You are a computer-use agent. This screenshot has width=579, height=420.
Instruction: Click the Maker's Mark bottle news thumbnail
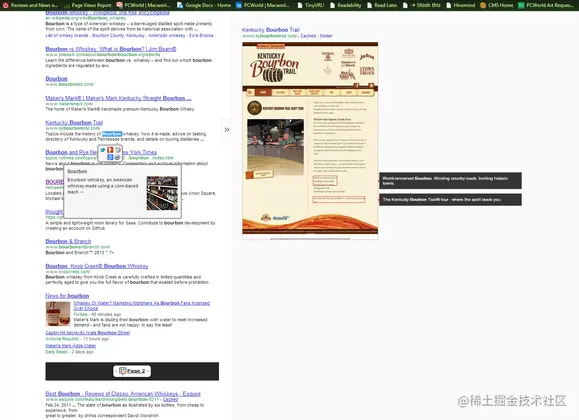pos(58,314)
